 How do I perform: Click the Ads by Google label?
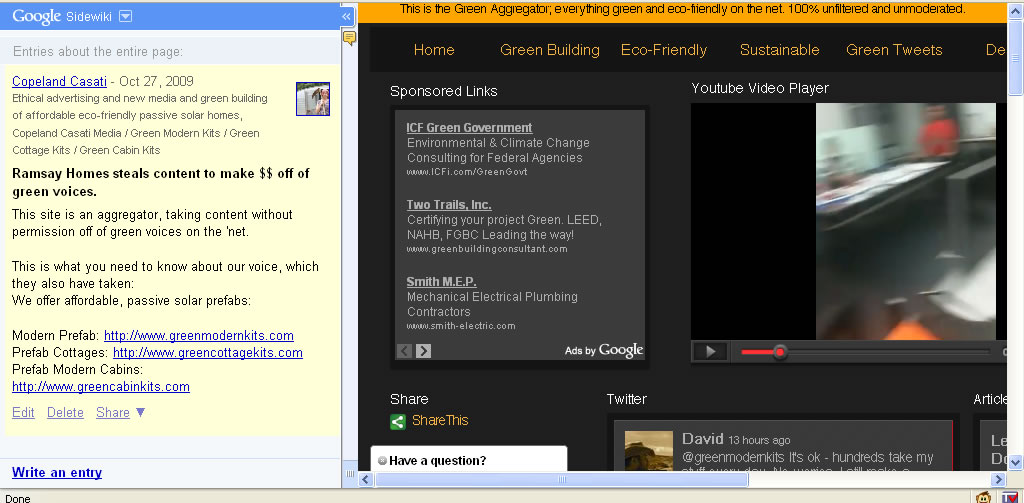click(604, 350)
